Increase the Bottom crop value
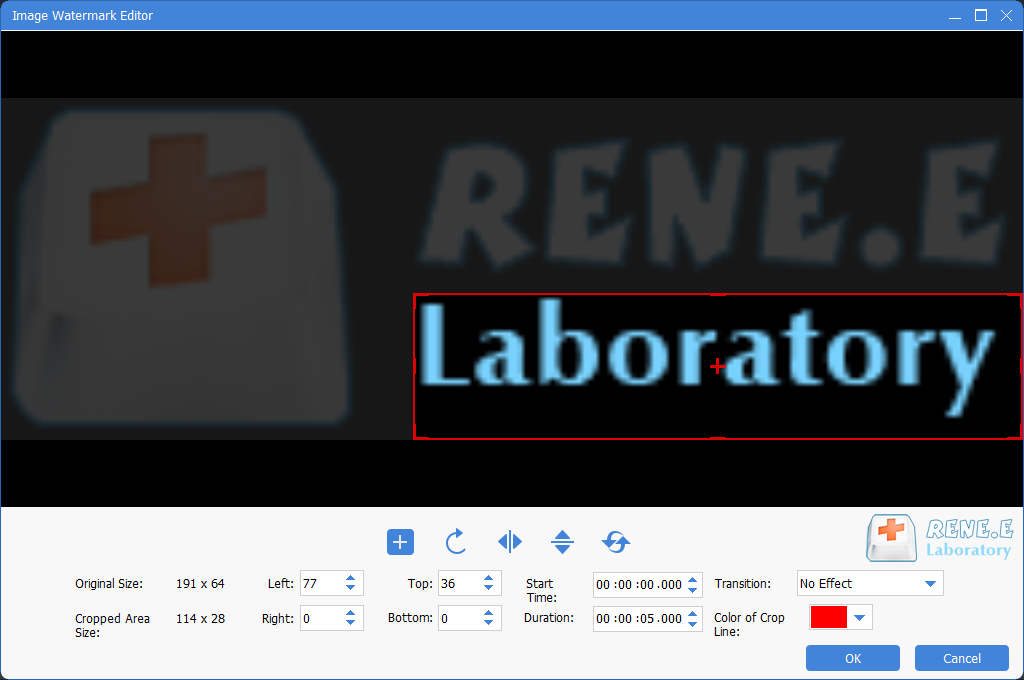Screen dimensions: 1024x680 coord(488,613)
